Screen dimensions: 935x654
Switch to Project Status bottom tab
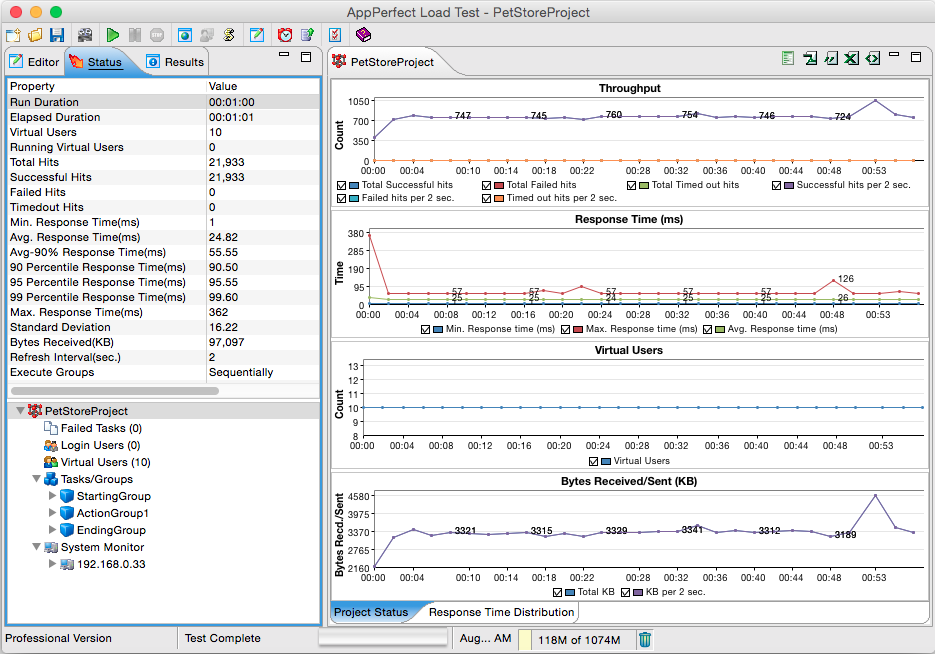click(371, 612)
